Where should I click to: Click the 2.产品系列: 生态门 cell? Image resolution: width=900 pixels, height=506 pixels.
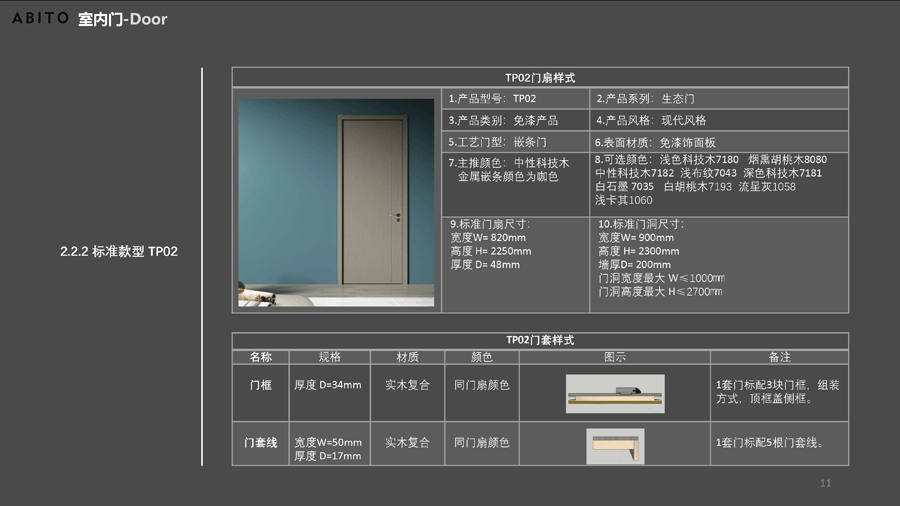719,98
